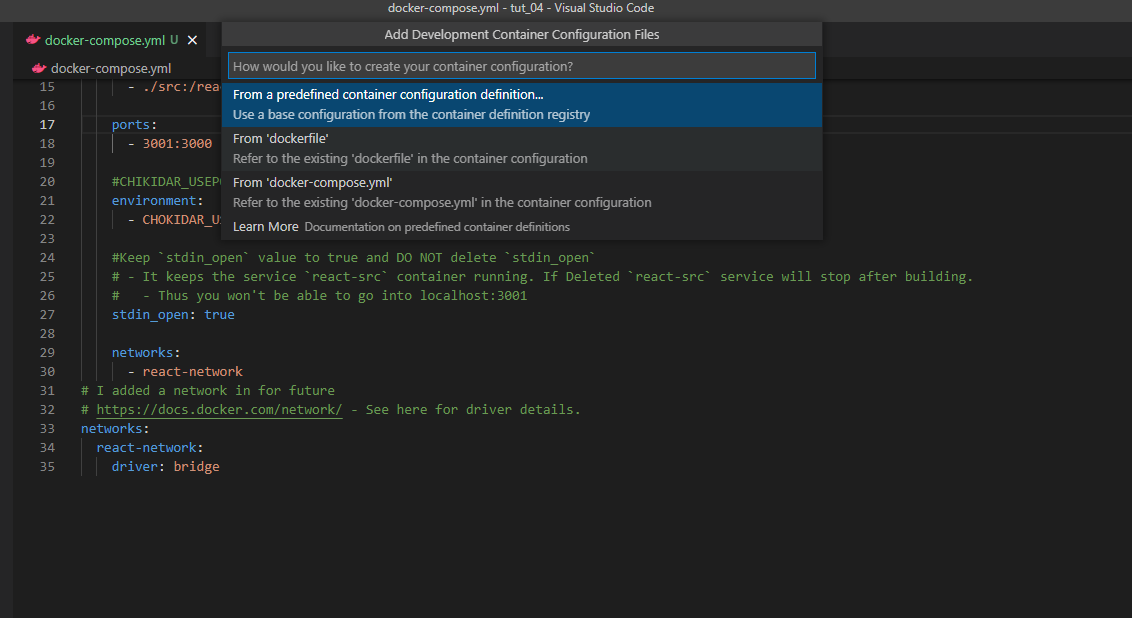
Task: Close the docker-compose.yml editor tab
Action: 193,40
